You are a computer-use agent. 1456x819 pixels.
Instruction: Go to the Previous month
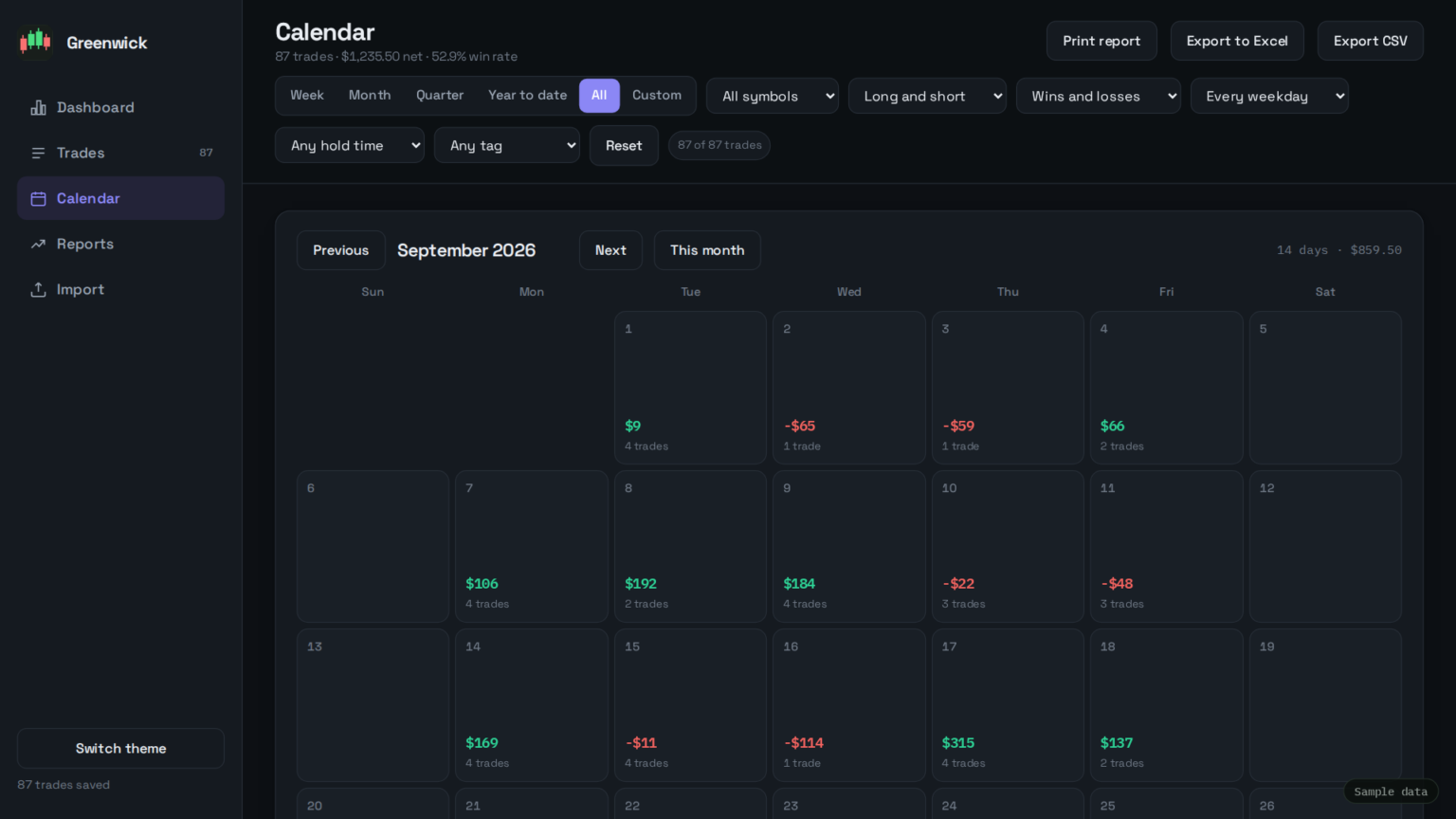340,250
